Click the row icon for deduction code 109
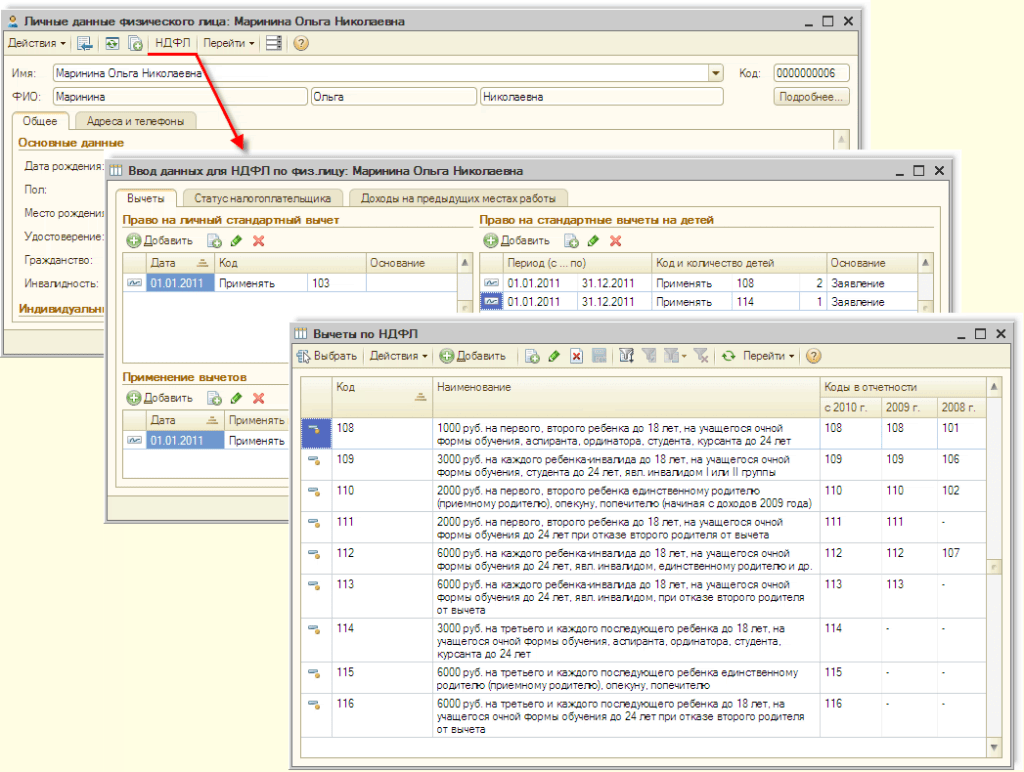Image resolution: width=1024 pixels, height=772 pixels. (314, 460)
